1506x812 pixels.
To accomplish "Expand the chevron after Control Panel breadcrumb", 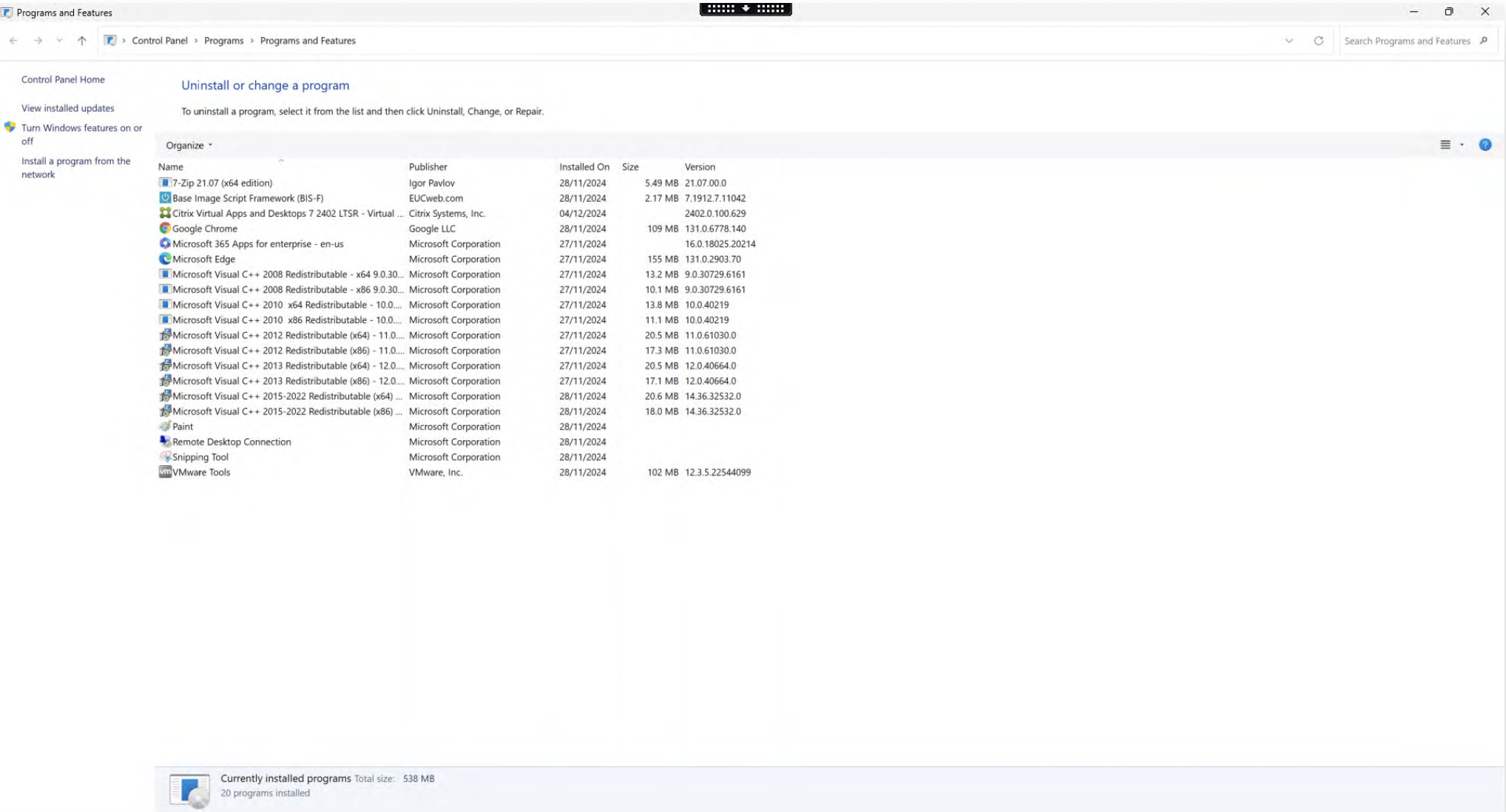I will coord(196,41).
